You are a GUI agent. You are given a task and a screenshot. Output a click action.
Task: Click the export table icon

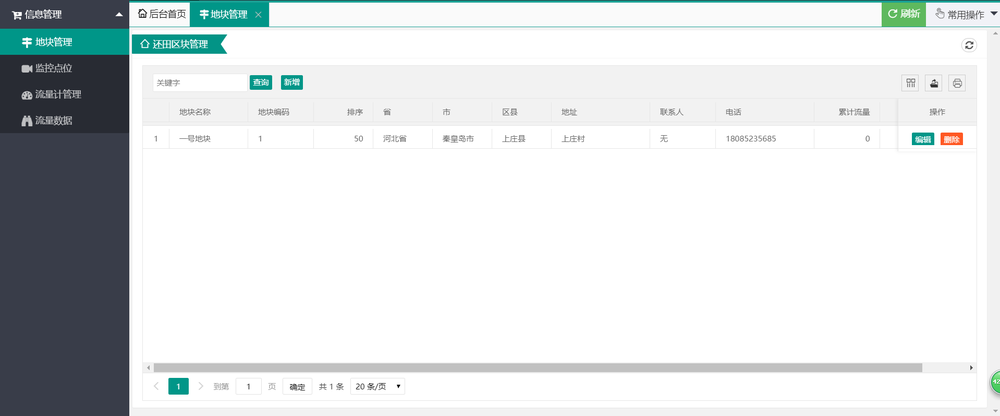click(934, 82)
